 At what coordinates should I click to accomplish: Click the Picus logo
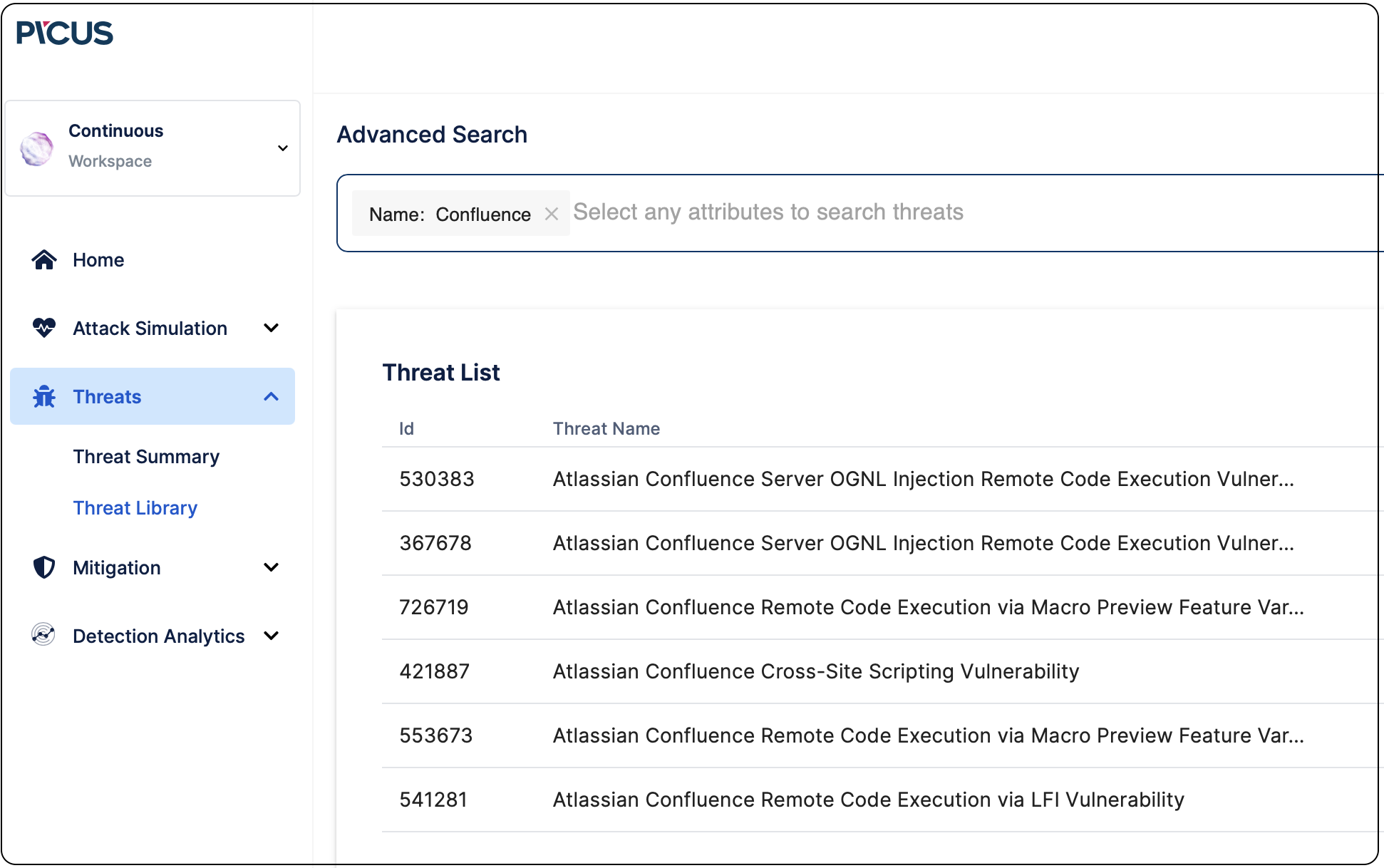pos(64,33)
